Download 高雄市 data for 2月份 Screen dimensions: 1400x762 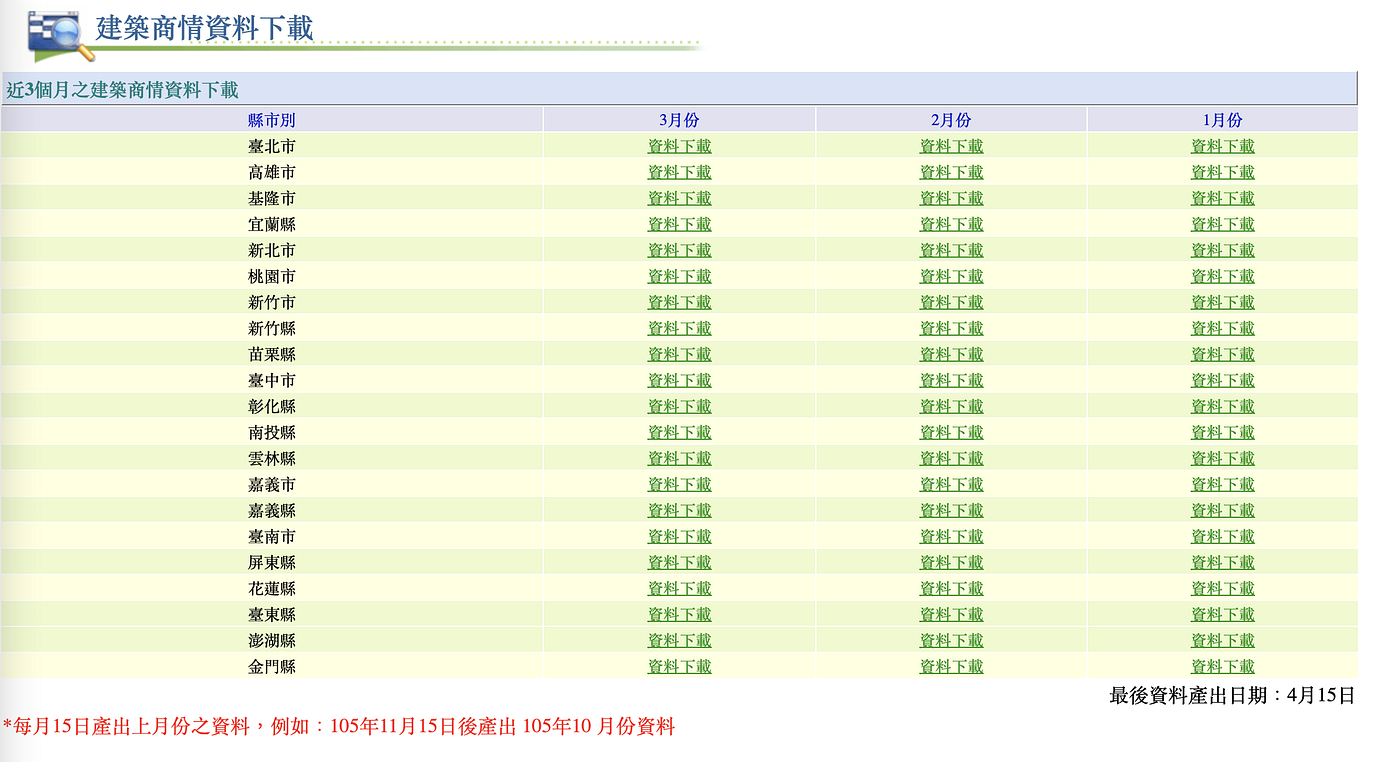(951, 172)
